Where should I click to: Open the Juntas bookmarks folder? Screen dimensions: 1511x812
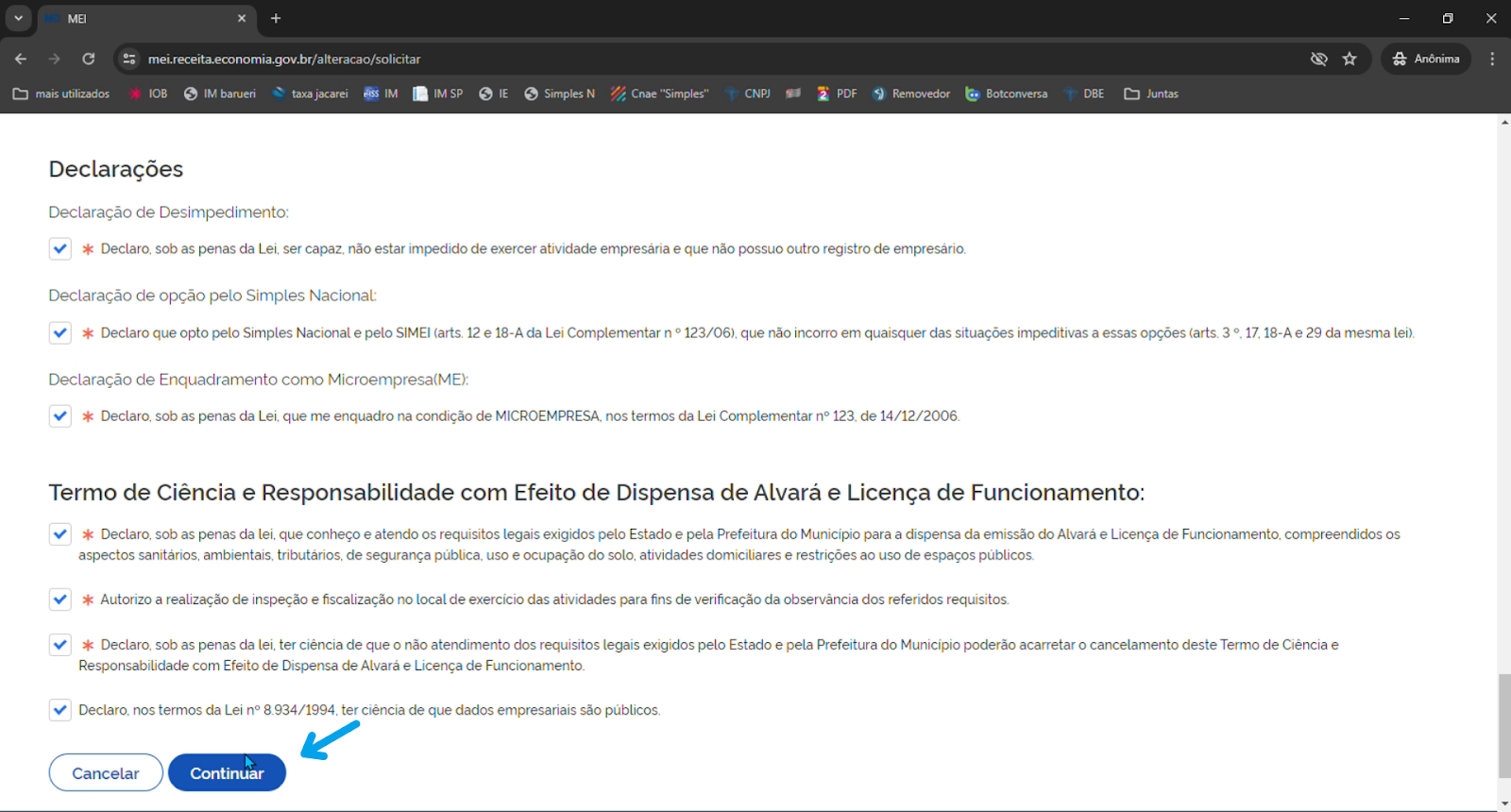tap(1151, 93)
